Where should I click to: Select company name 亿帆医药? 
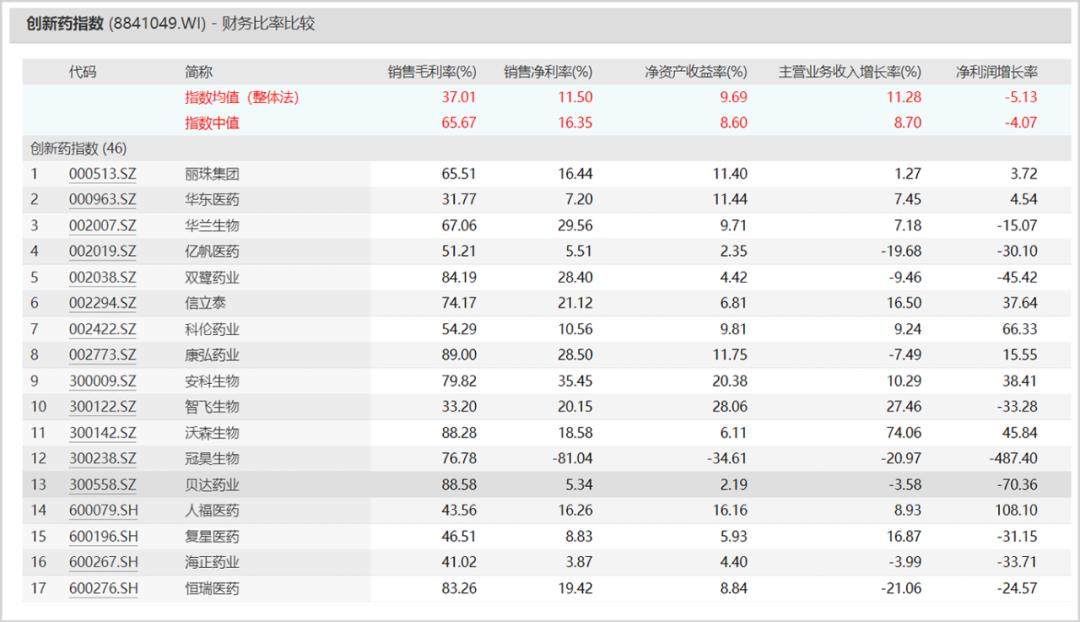(212, 251)
